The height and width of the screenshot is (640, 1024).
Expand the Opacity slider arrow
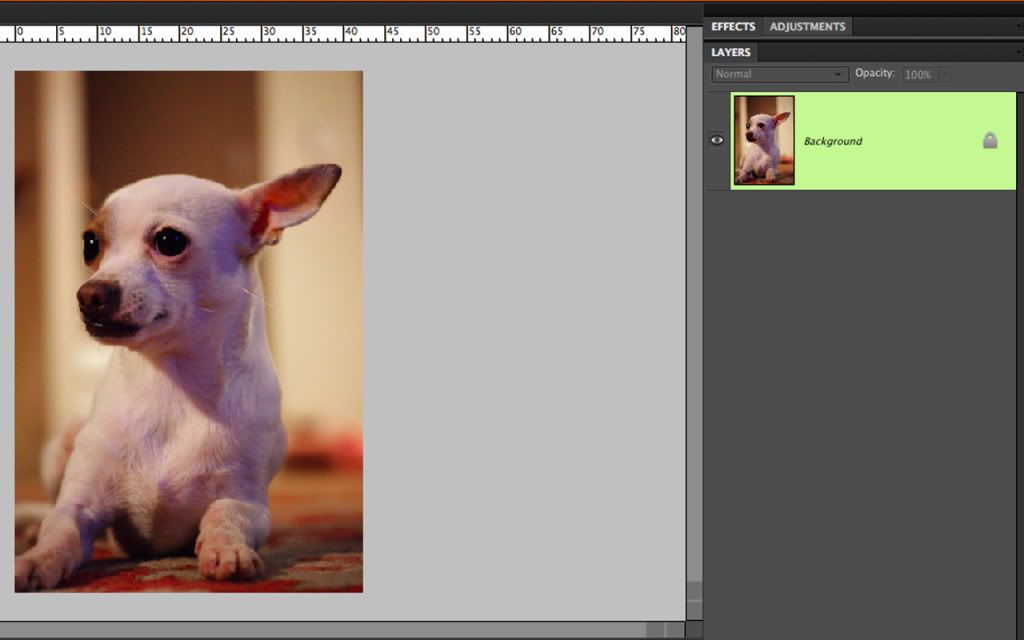click(945, 74)
